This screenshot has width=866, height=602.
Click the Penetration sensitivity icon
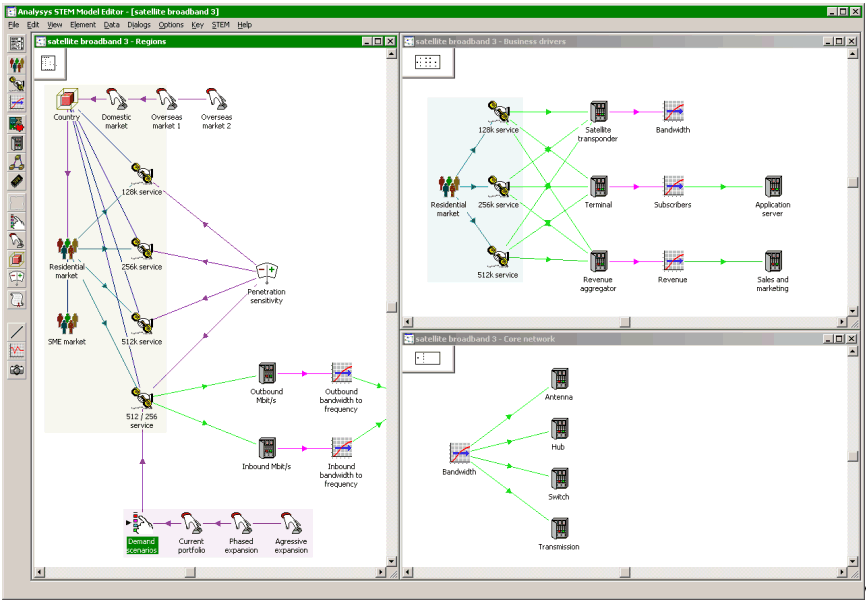(x=266, y=272)
